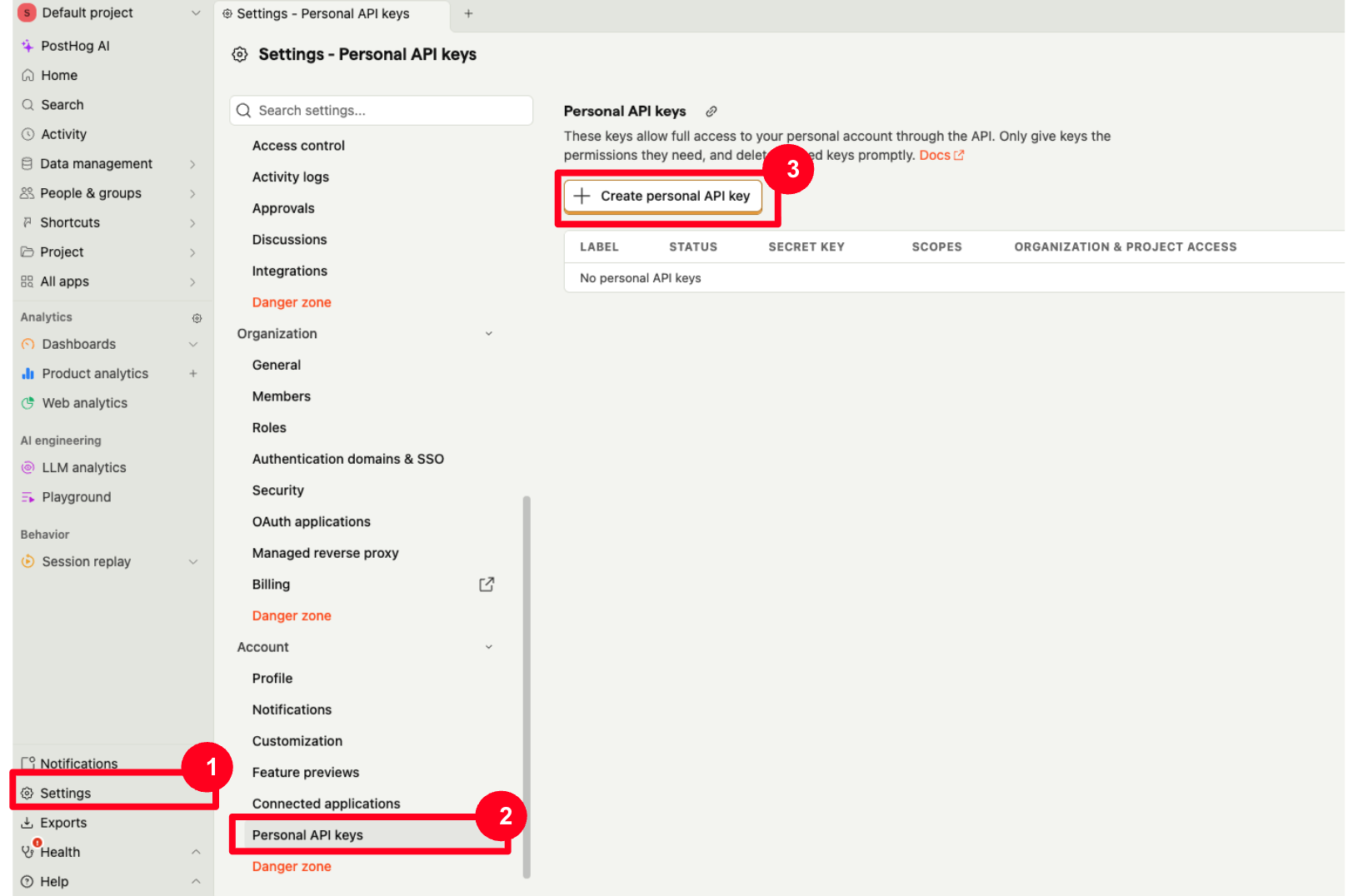Open Web analytics

coord(84,402)
